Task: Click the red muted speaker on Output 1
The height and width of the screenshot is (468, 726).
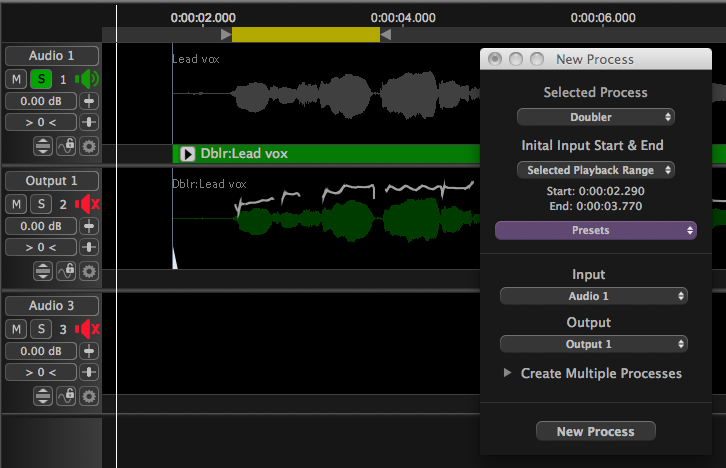Action: 89,205
